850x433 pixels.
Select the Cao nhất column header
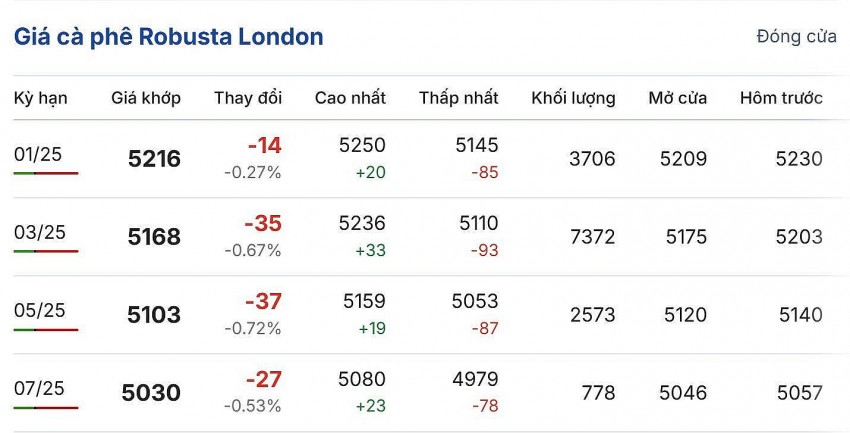click(x=350, y=98)
